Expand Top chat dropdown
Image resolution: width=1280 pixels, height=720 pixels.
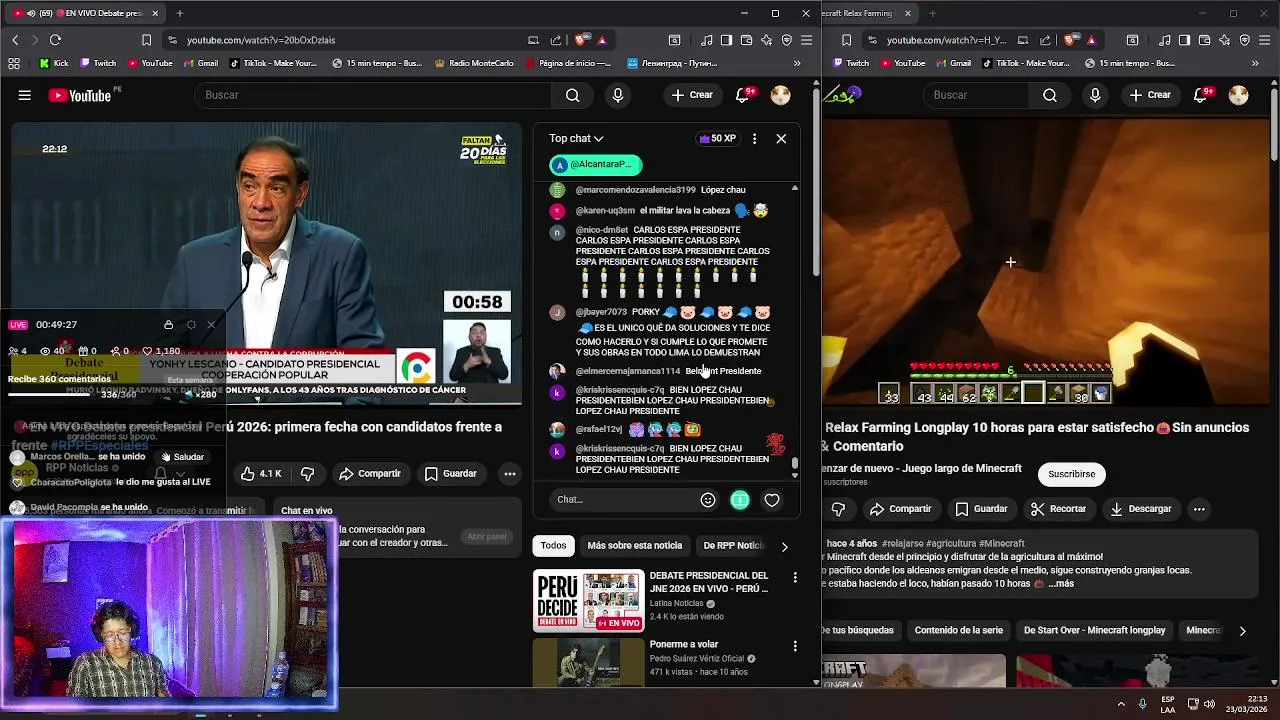pyautogui.click(x=576, y=139)
